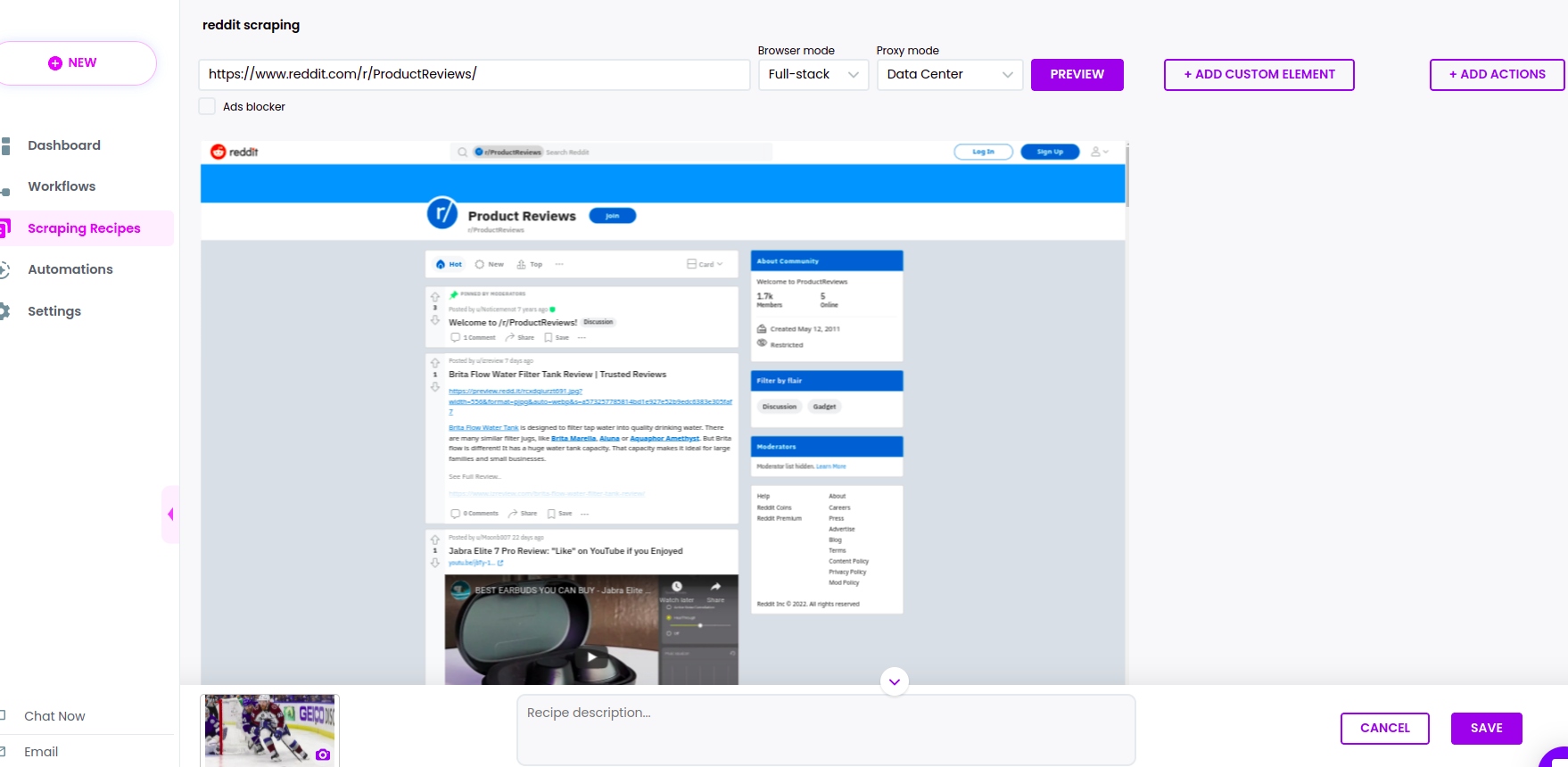Select Scraping Recipes in the sidebar
The height and width of the screenshot is (767, 1568).
[x=84, y=228]
